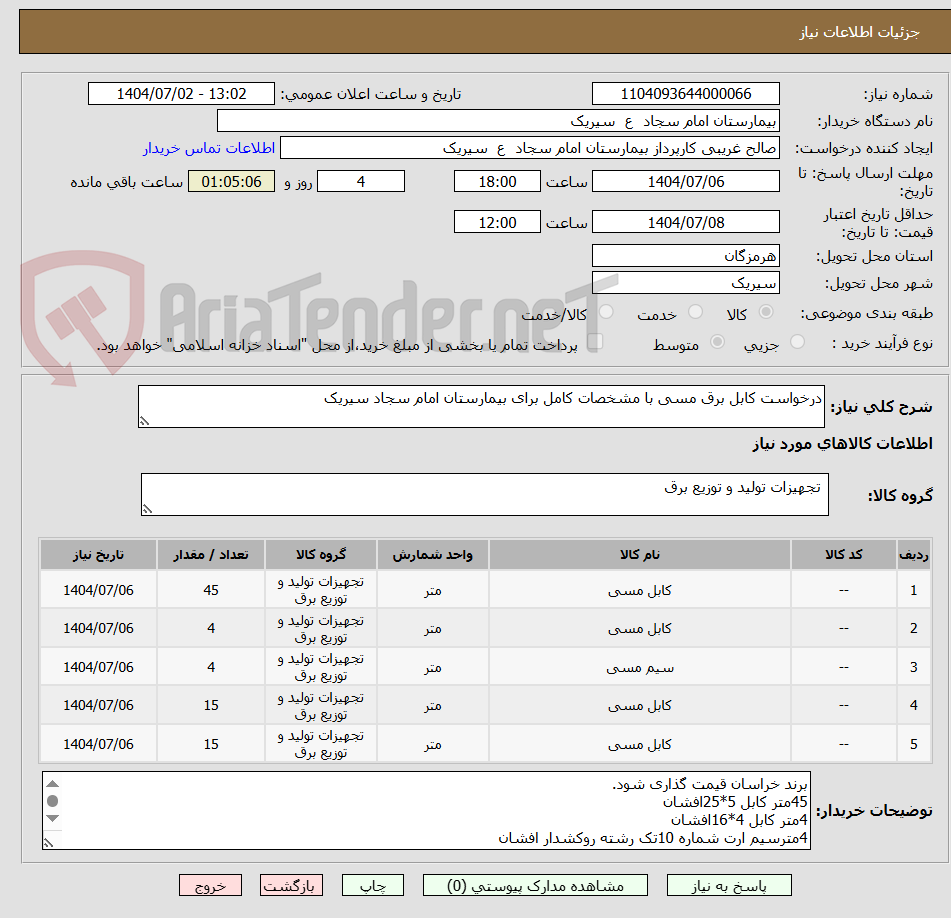Image resolution: width=951 pixels, height=918 pixels.
Task: Click the چاپ button
Action: (372, 885)
